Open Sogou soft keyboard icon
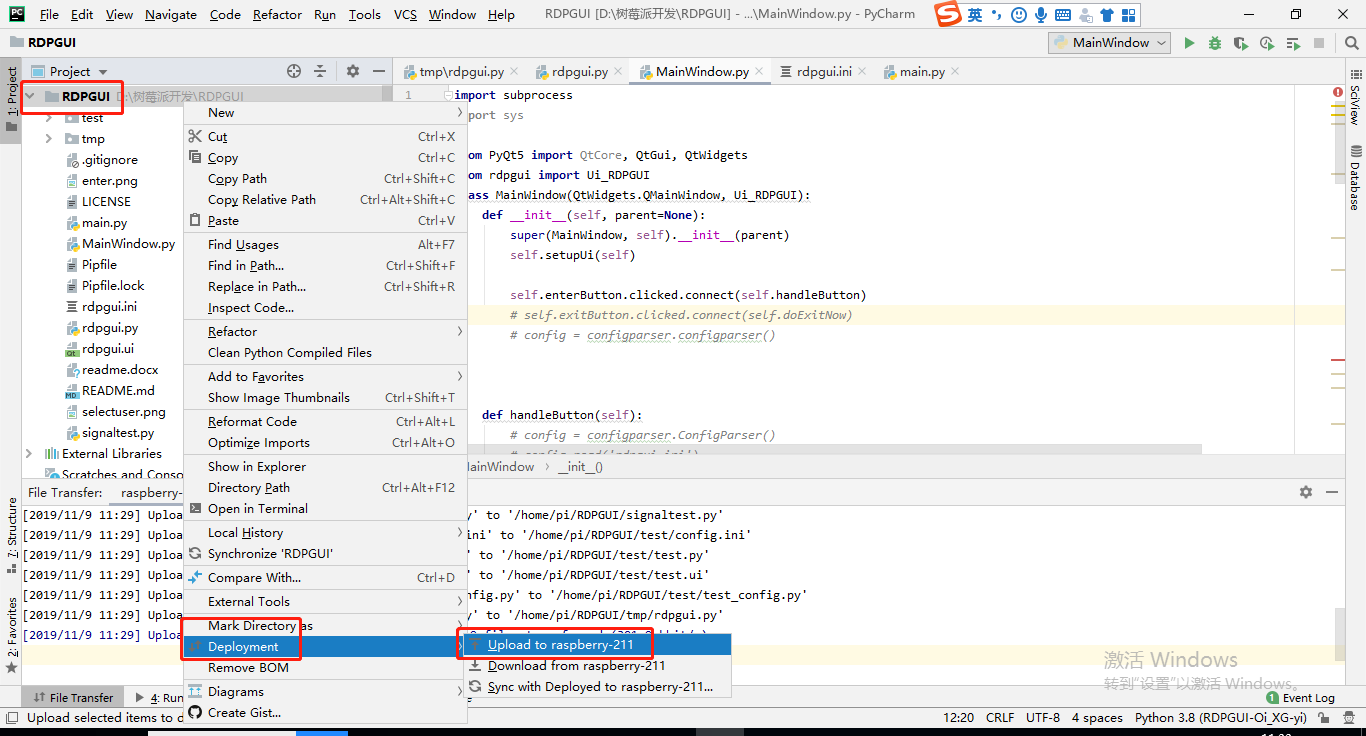 (x=1062, y=15)
